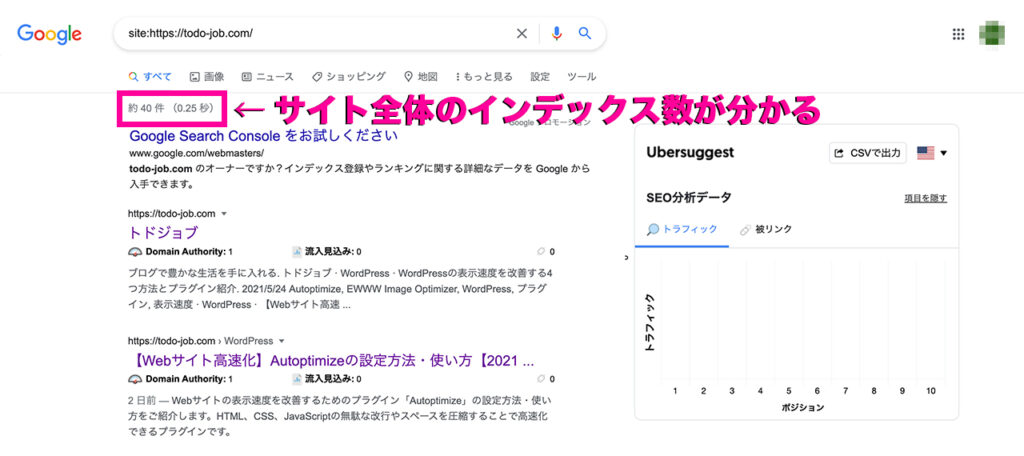Viewport: 1024px width, 456px height.
Task: Select the すべて tab
Action: (150, 76)
